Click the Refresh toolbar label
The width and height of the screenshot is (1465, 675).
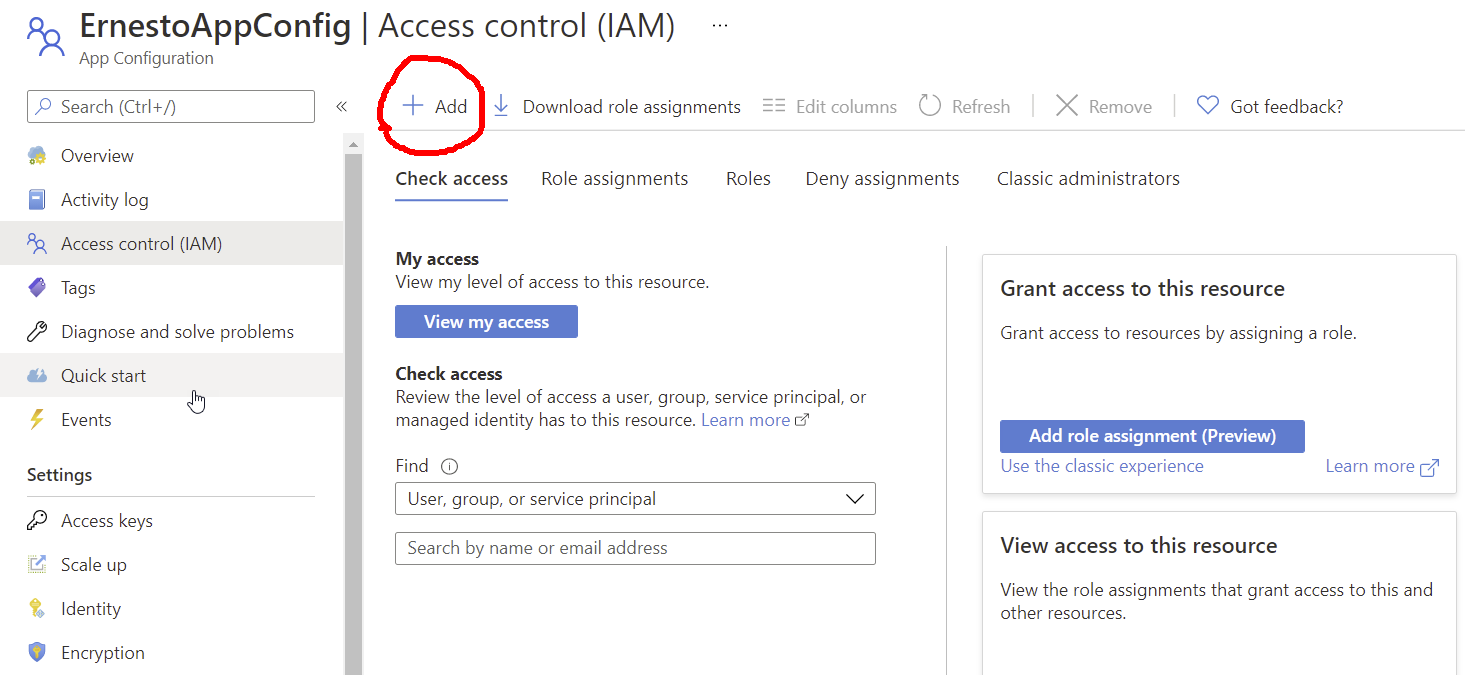(981, 107)
